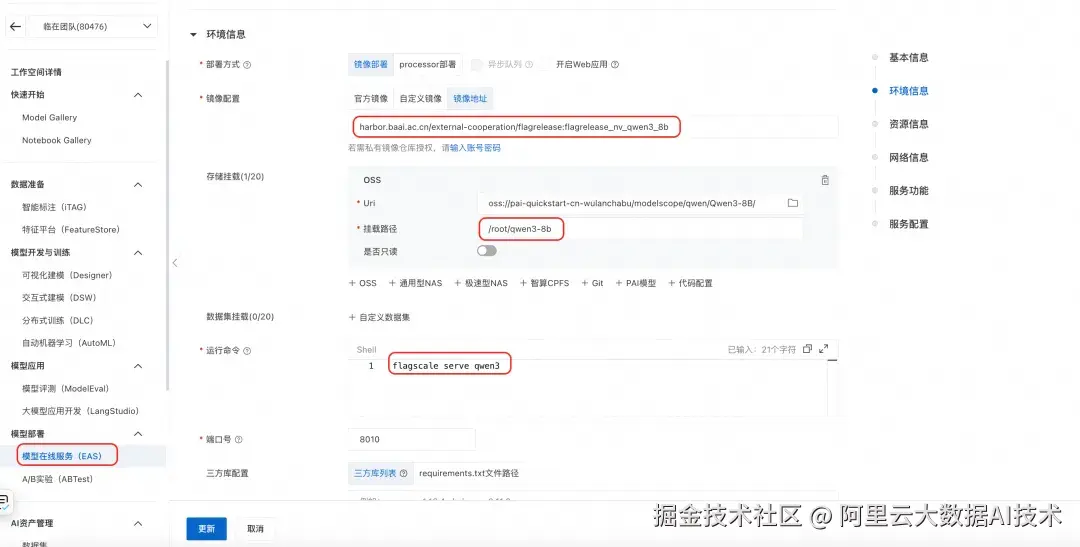Collapse the 模型应用 section

138,366
